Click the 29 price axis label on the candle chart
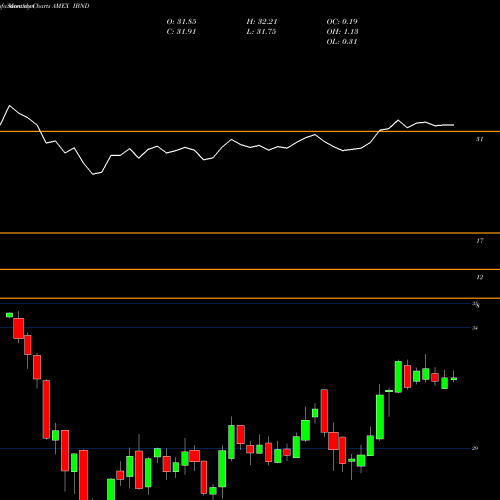 (475, 448)
